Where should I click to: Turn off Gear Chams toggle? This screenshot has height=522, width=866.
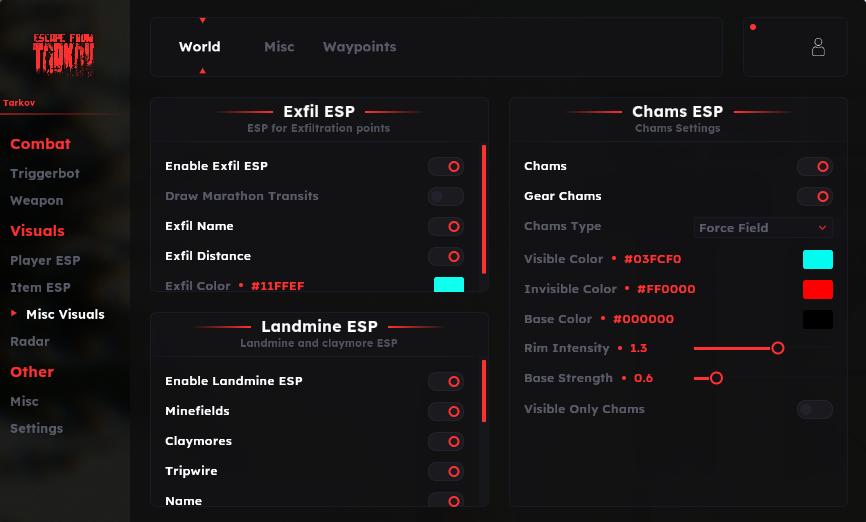(815, 197)
